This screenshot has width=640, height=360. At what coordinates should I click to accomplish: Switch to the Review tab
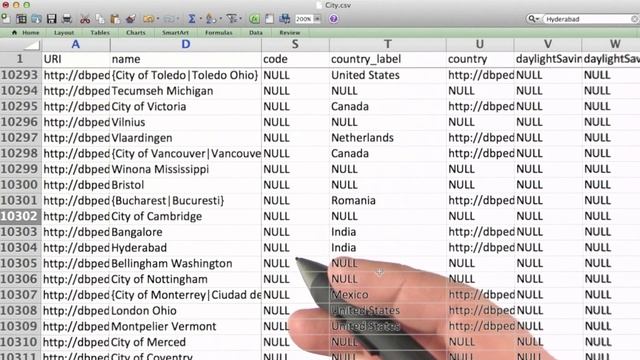tap(290, 33)
